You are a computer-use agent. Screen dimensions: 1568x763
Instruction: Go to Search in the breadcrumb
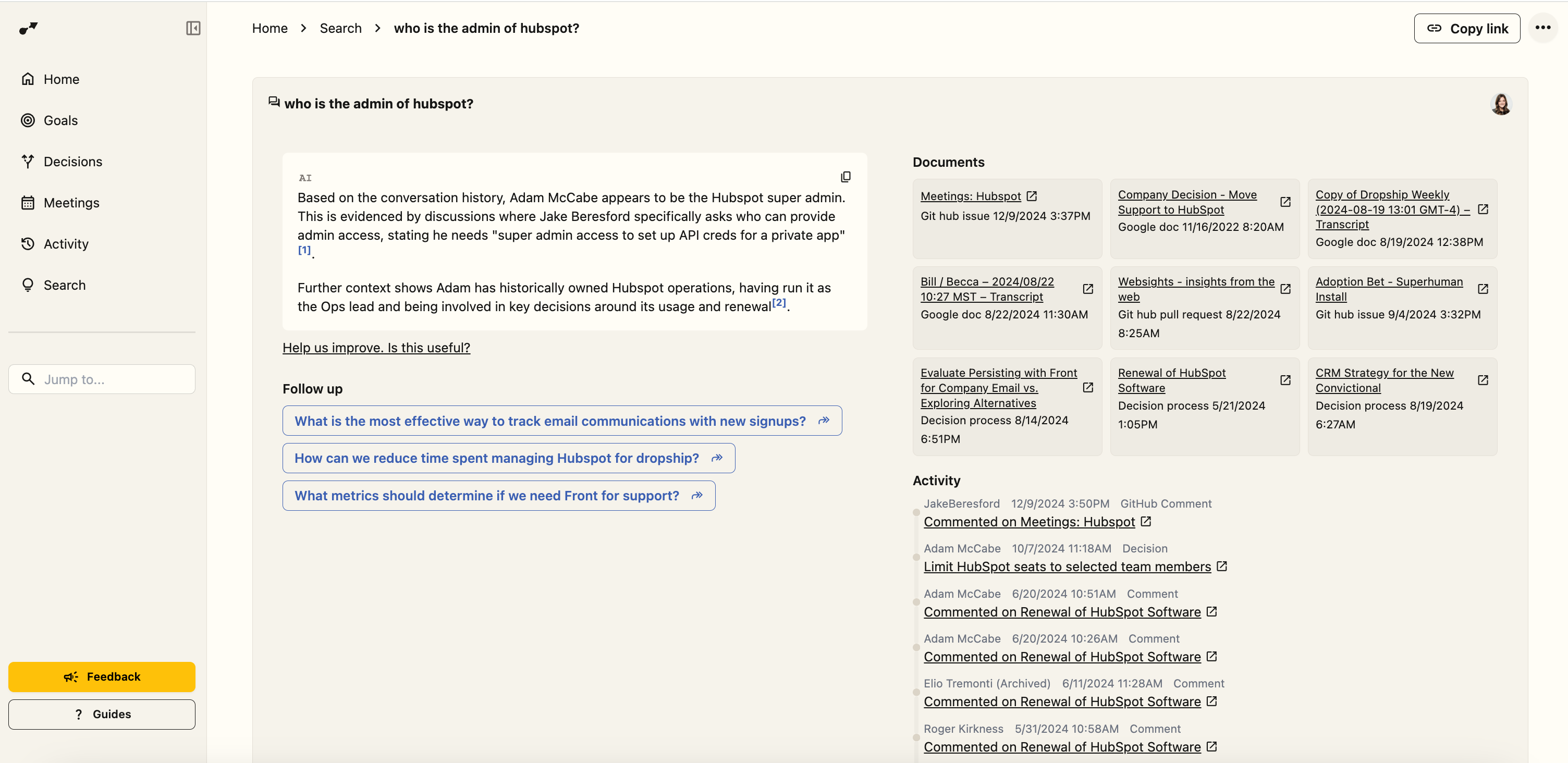click(340, 28)
